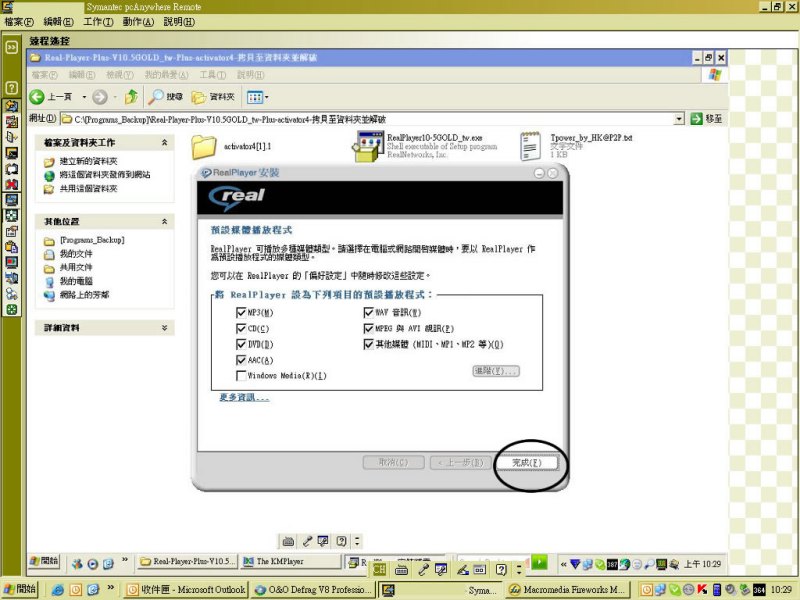
Task: Click the address bar path field
Action: (371, 119)
